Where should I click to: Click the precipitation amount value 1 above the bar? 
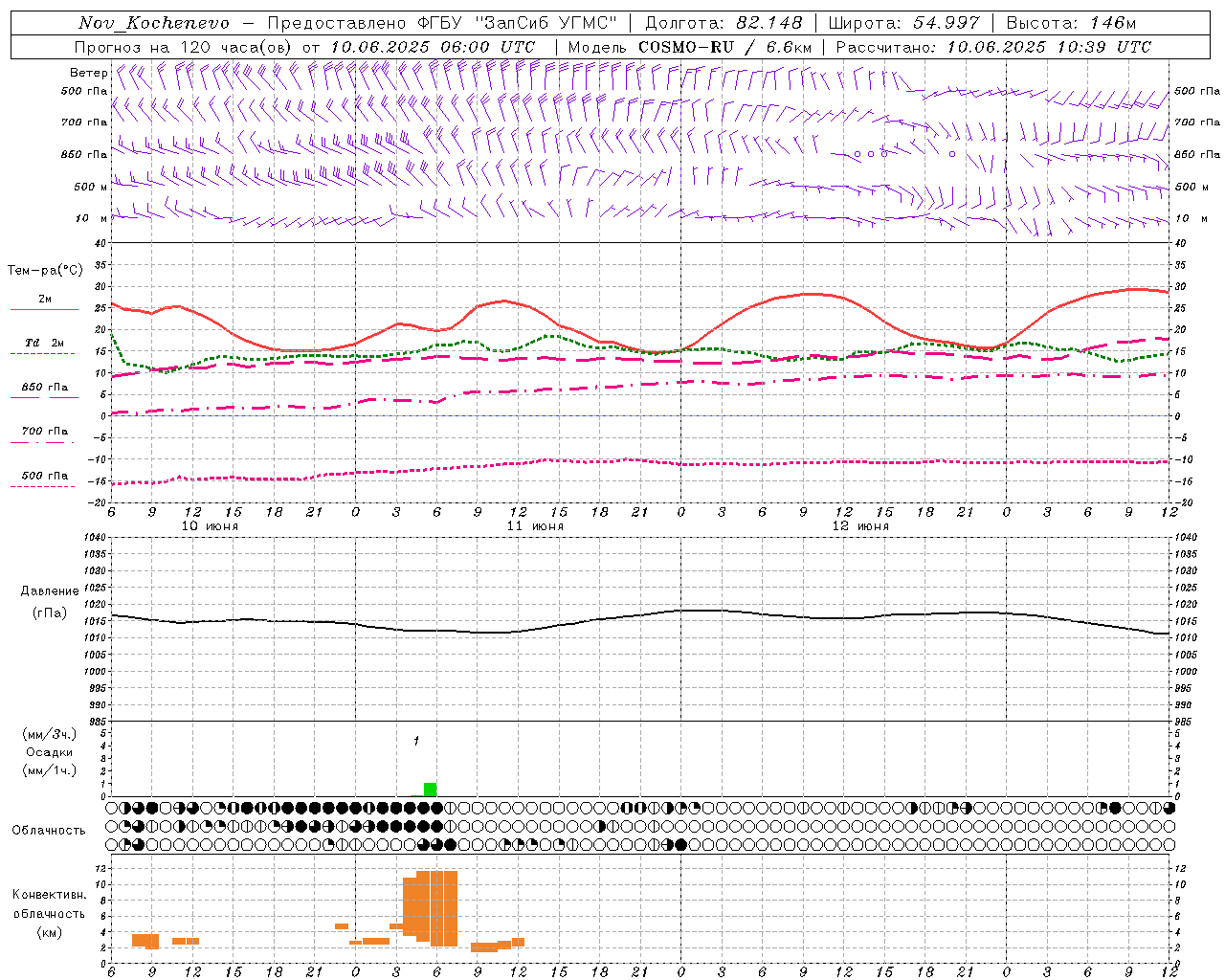coord(416,741)
